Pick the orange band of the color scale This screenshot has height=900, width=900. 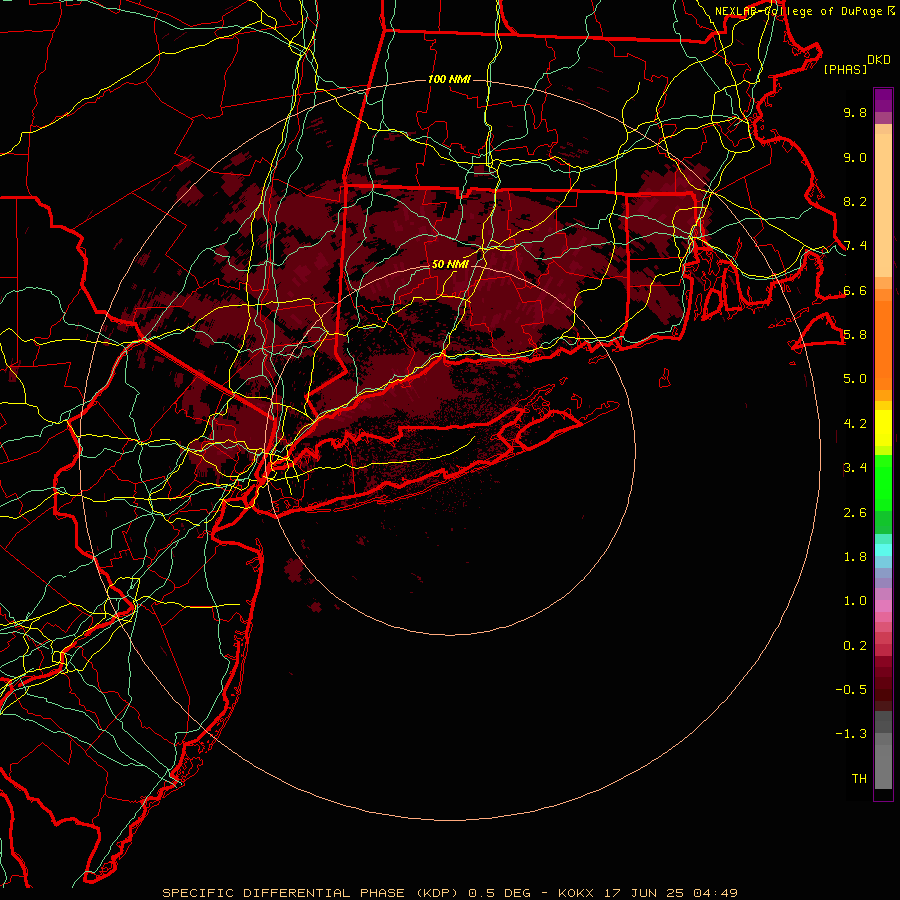pyautogui.click(x=883, y=345)
